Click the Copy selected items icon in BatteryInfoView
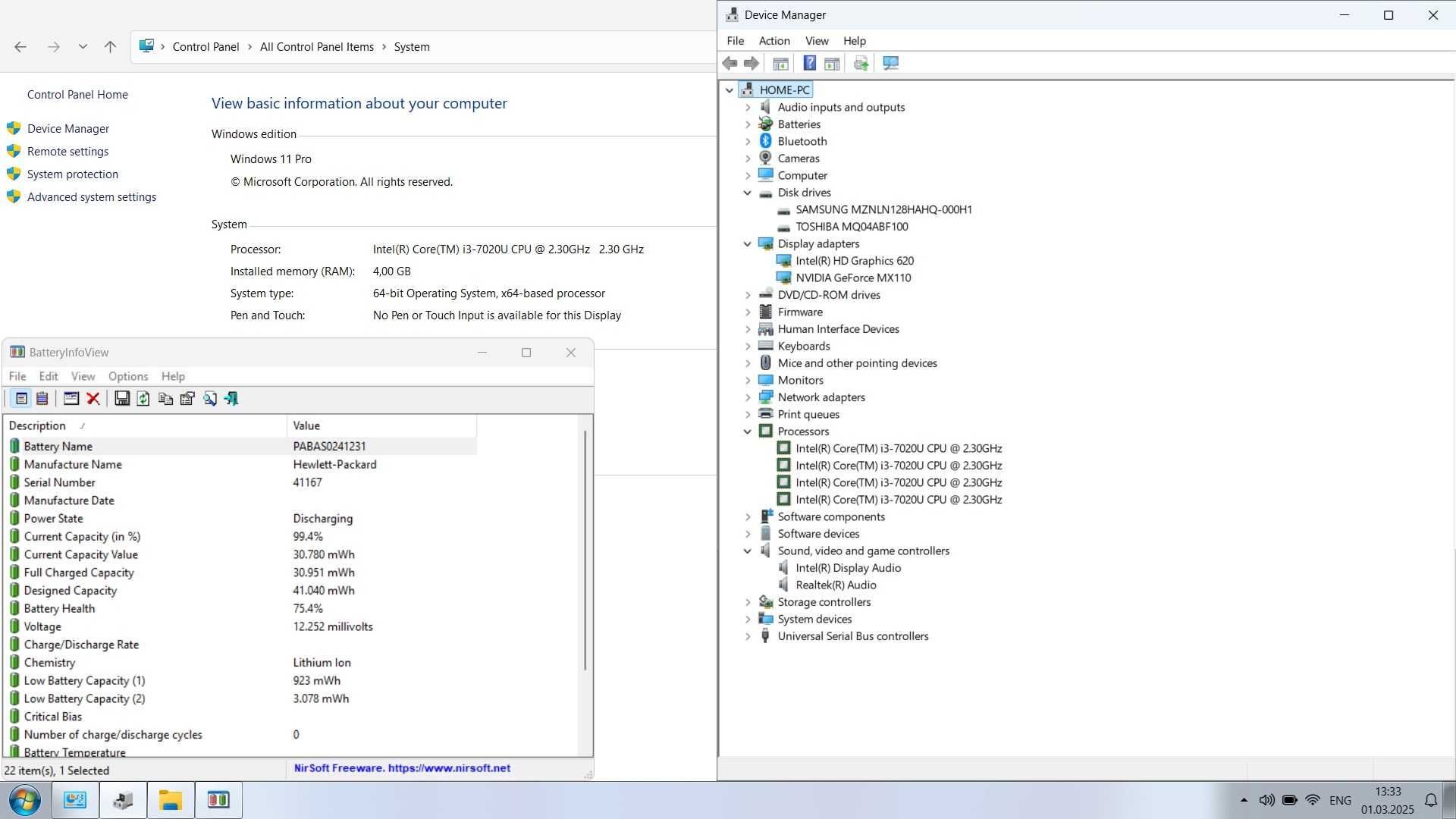Screen dimensions: 1456x819 (165, 399)
